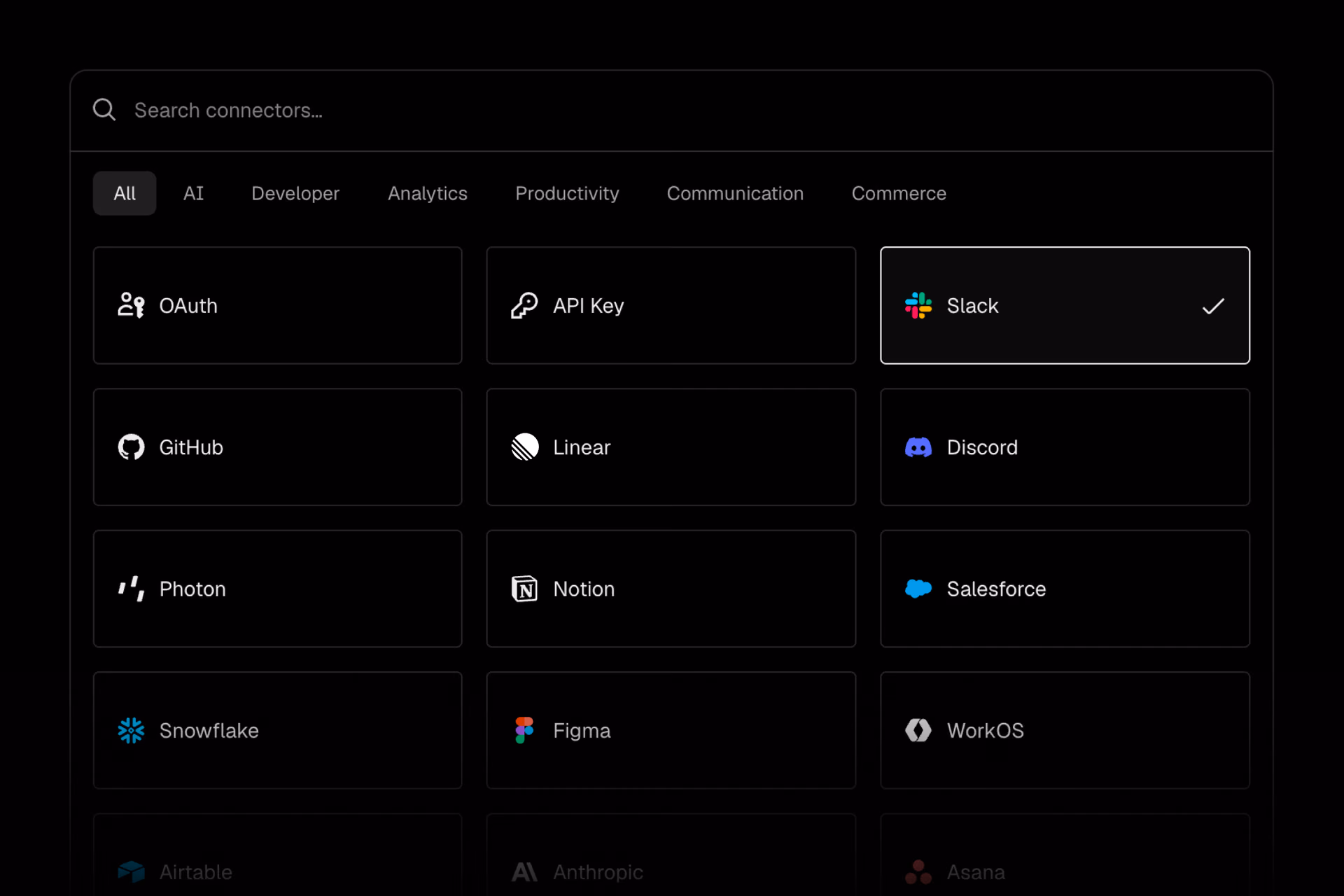Click the Photon logo icon
This screenshot has width=1344, height=896.
(x=131, y=589)
